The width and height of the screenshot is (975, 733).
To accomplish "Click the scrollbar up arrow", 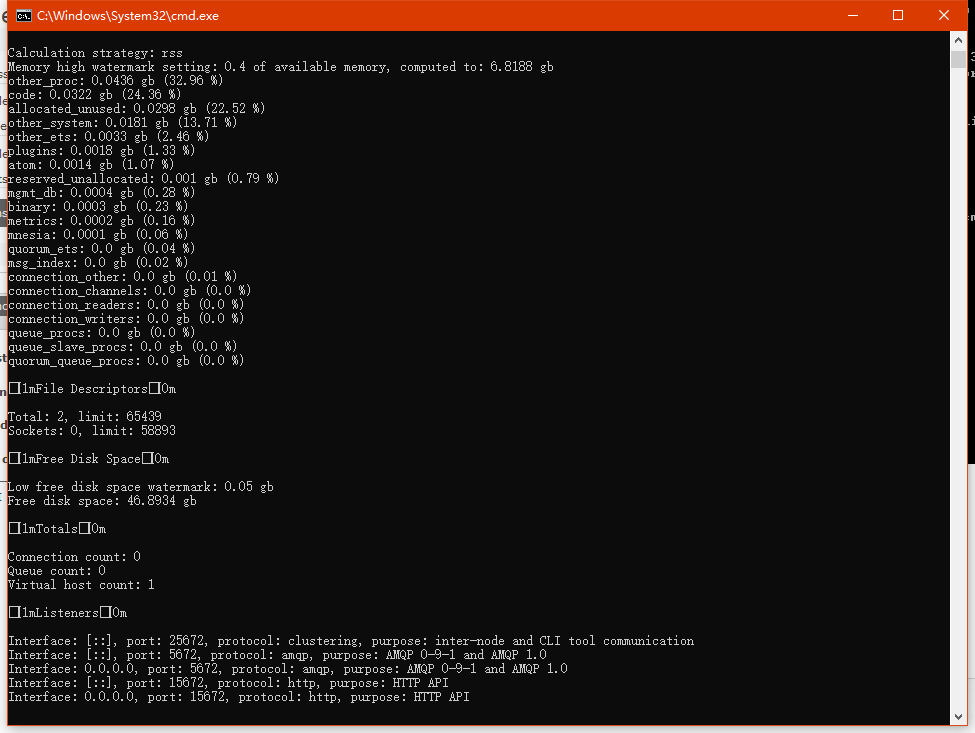I will 958,38.
